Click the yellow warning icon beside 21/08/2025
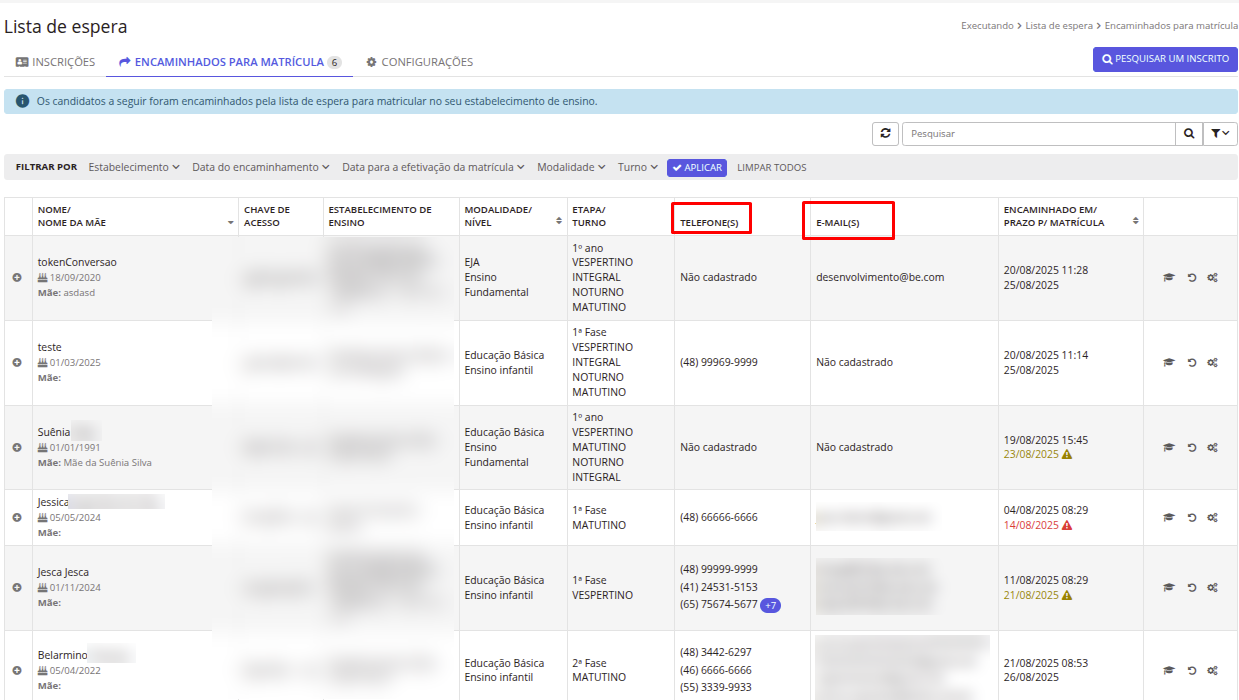The image size is (1239, 700). 1067,595
